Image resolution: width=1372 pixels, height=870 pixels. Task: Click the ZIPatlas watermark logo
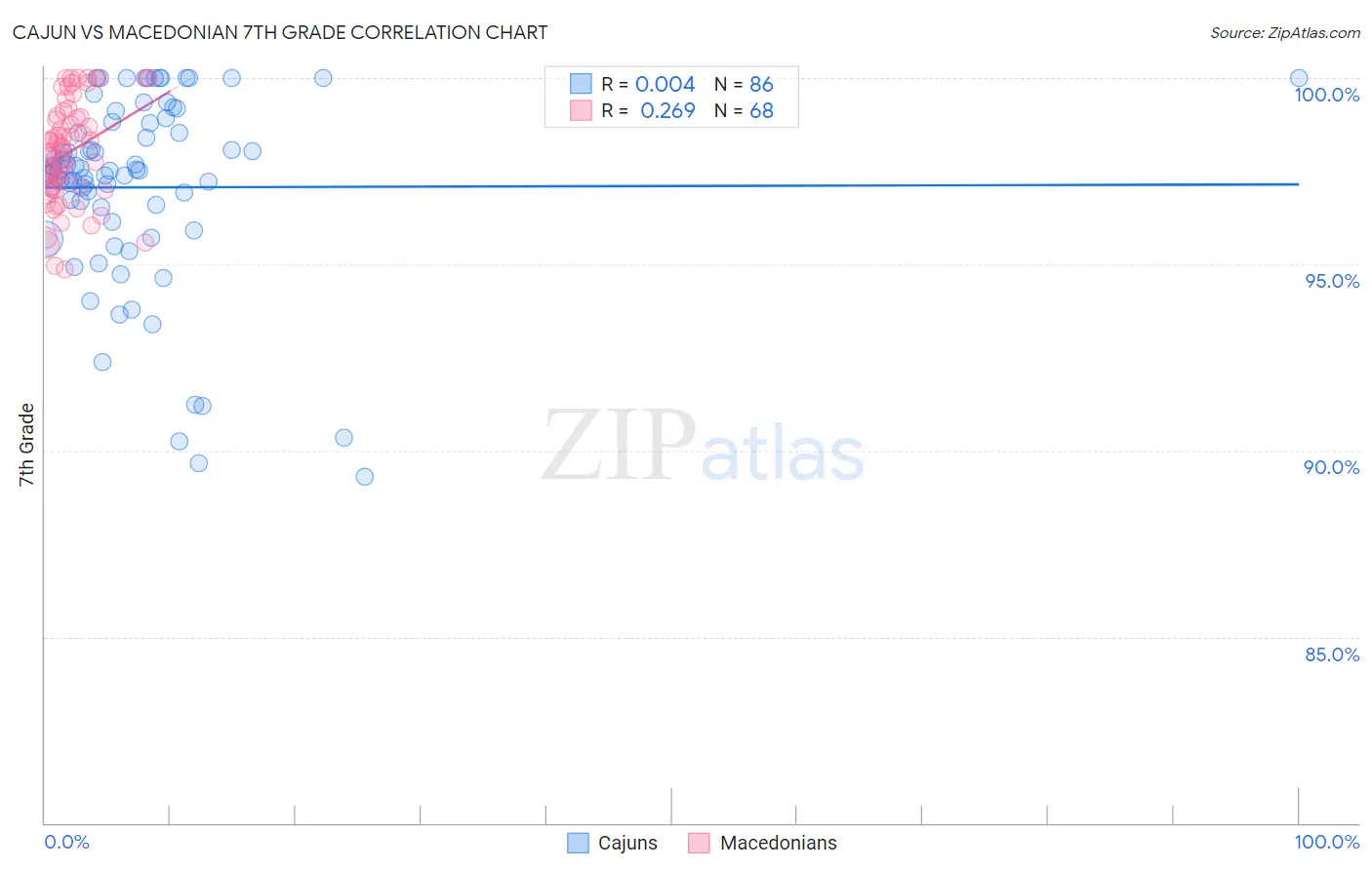coord(703,446)
